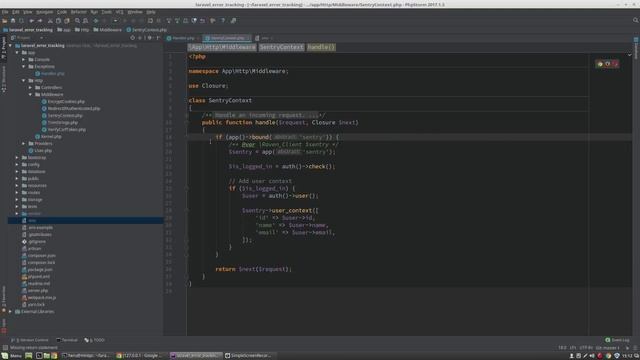Select RedirectIfAuthenticated.php in project tree
The image size is (640, 360).
click(71, 109)
